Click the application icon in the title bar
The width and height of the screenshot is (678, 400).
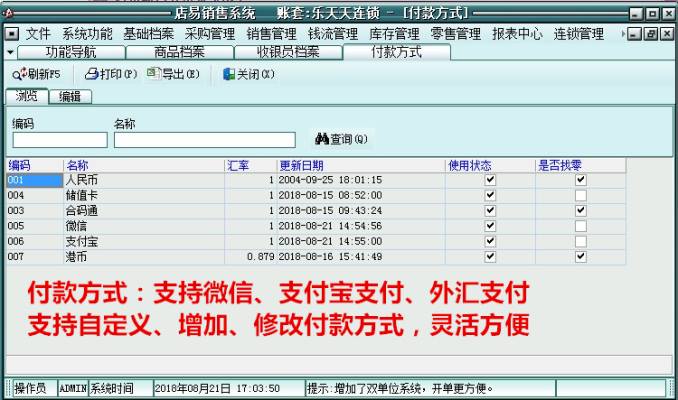point(7,13)
